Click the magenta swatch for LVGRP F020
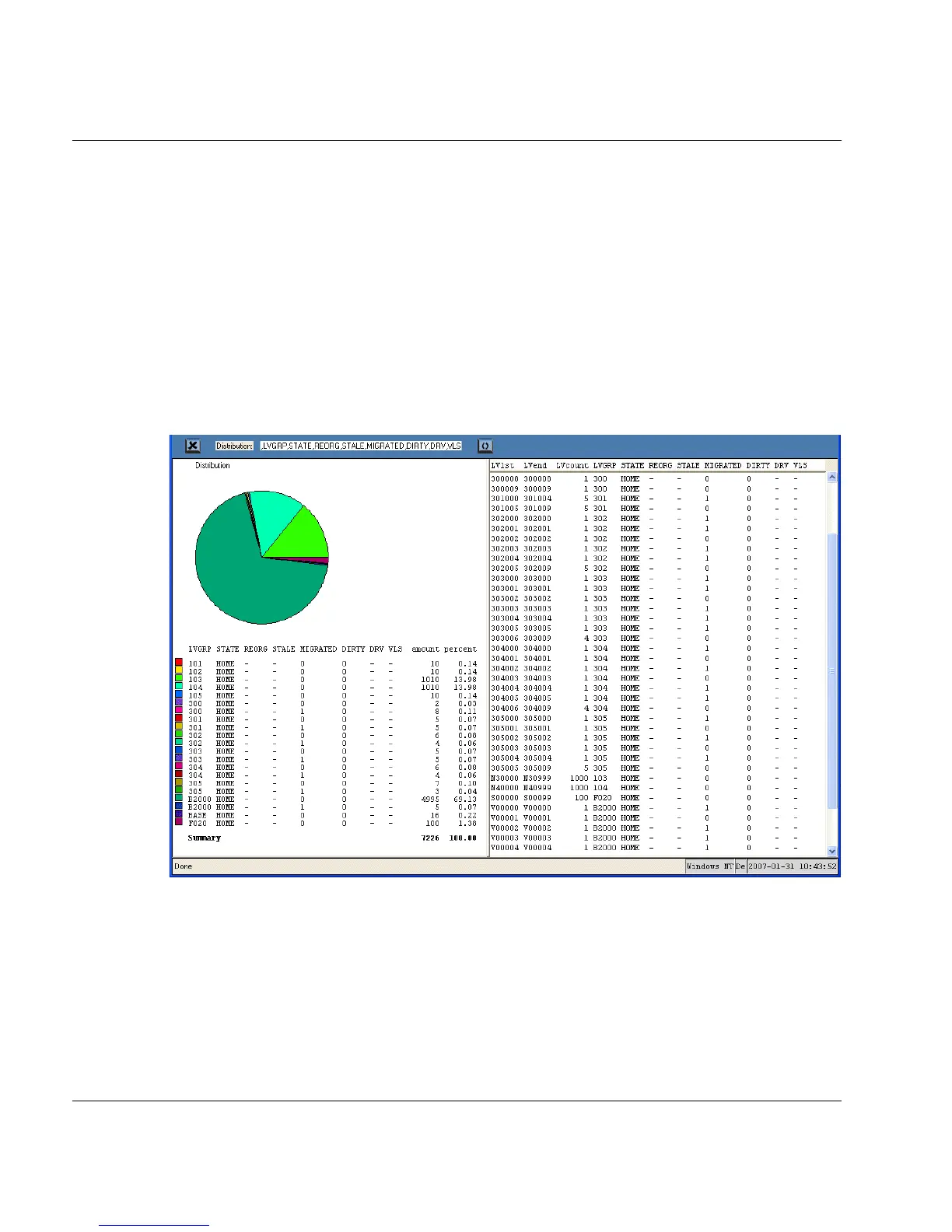Screen dimensions: 952x1232 pyautogui.click(x=179, y=823)
